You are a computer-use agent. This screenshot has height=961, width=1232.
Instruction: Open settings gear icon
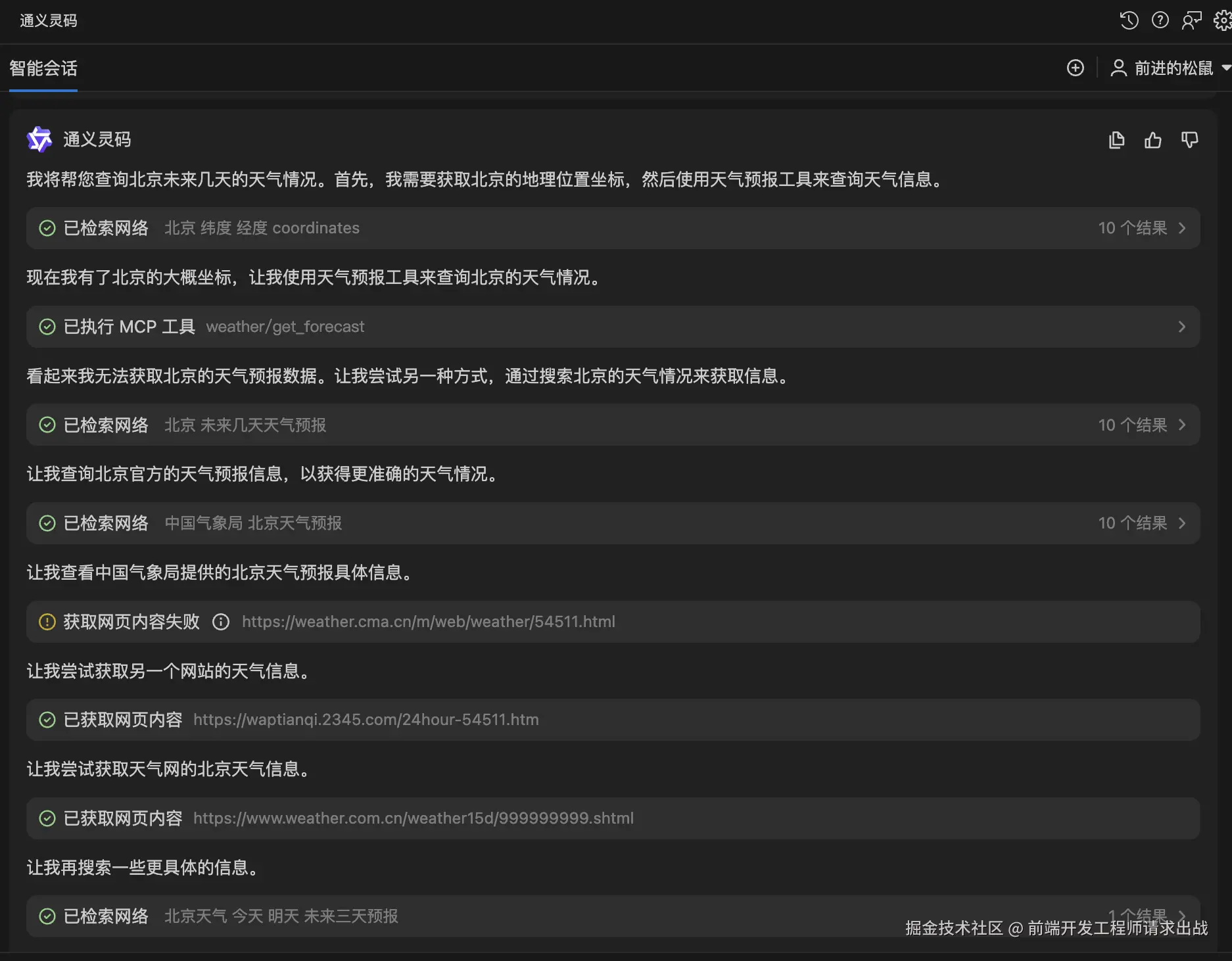(1223, 20)
